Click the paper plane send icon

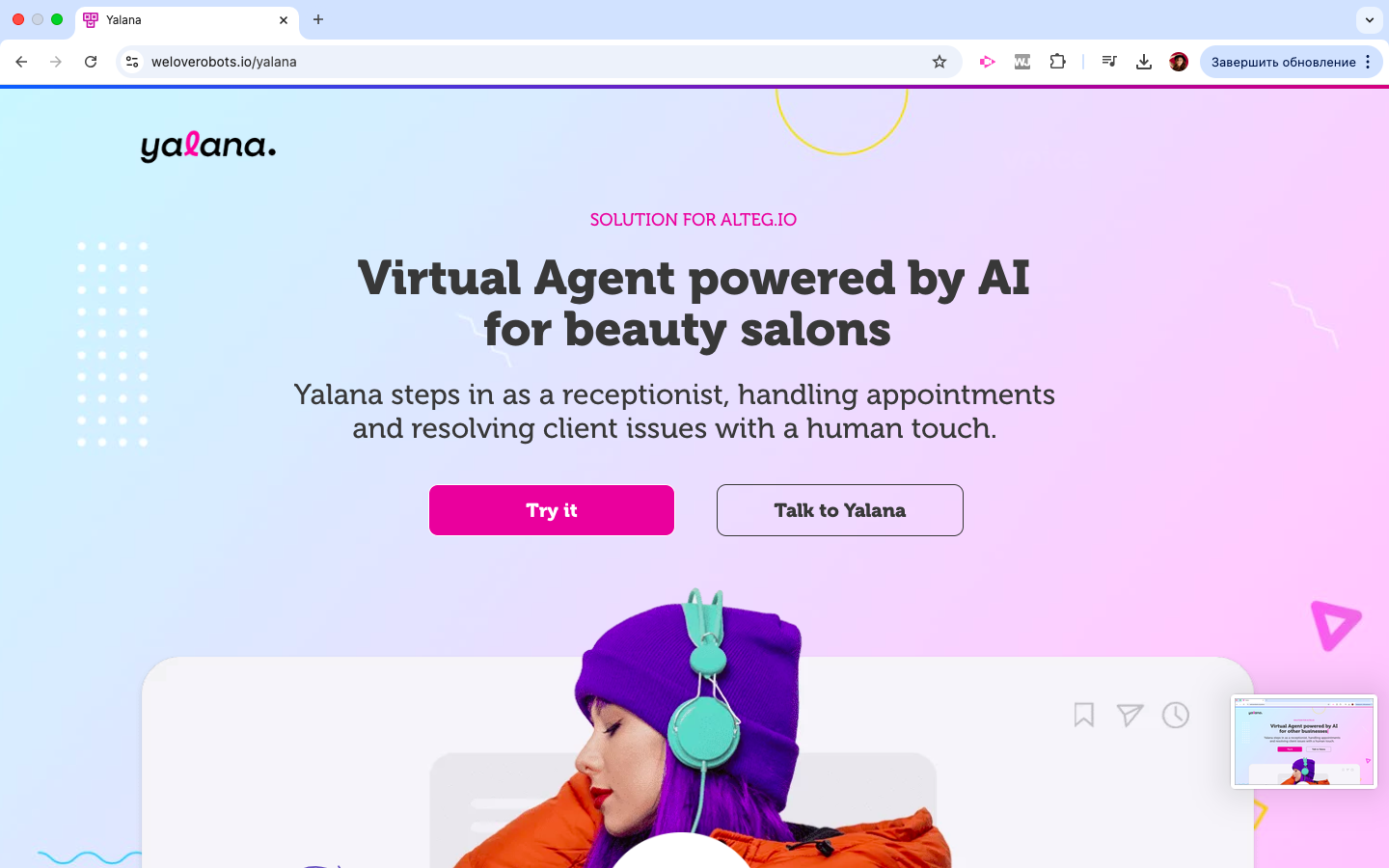click(1130, 715)
